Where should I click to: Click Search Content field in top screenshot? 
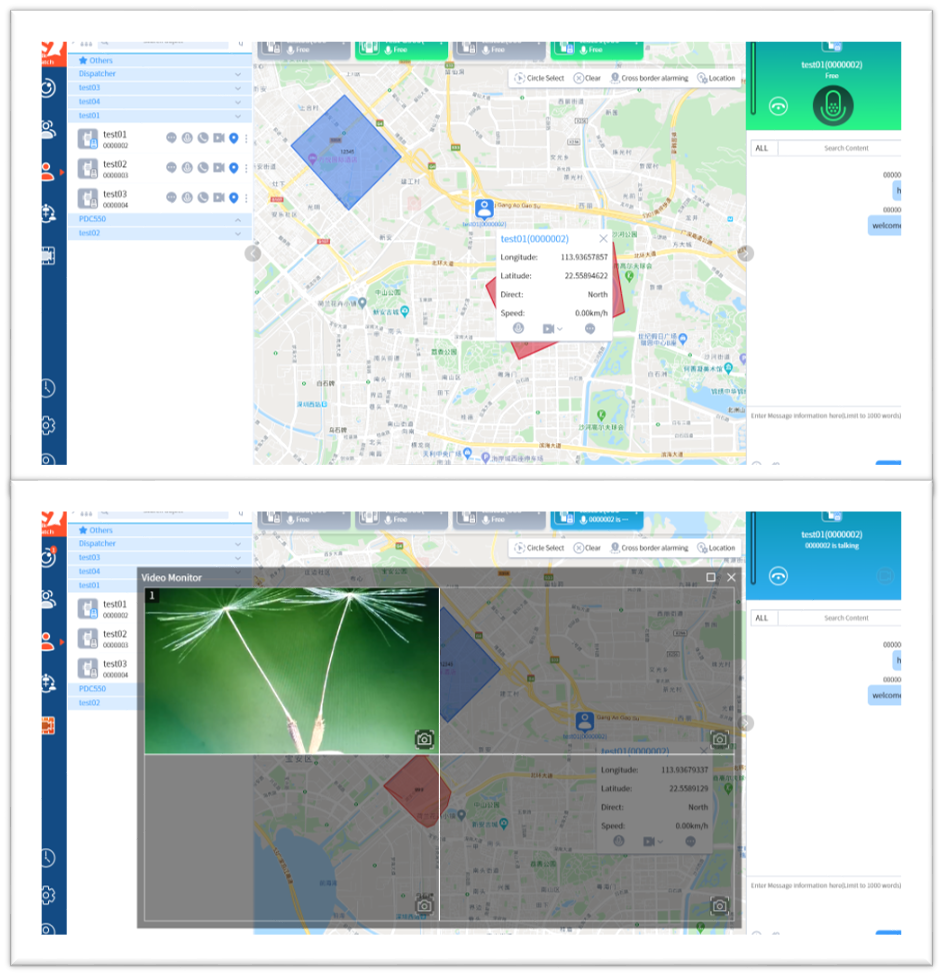click(x=840, y=148)
